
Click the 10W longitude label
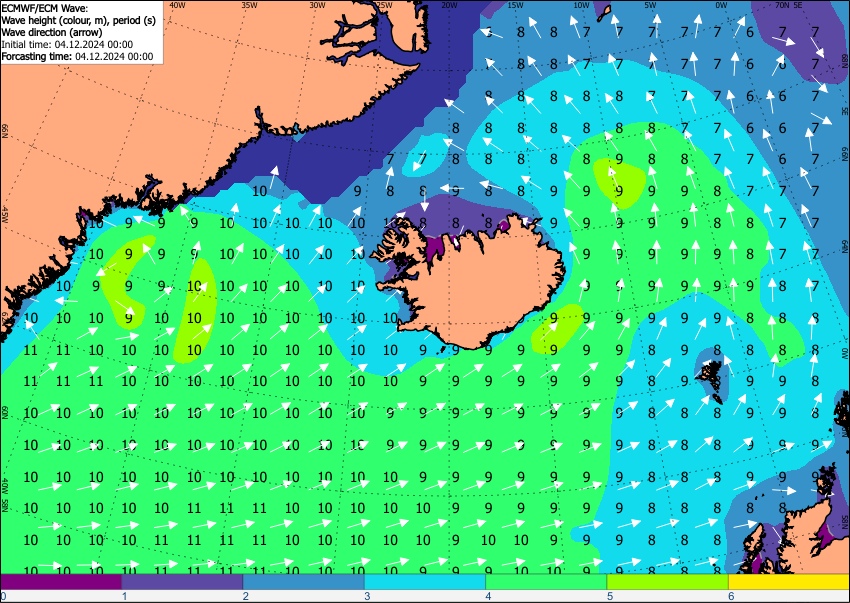tap(581, 5)
